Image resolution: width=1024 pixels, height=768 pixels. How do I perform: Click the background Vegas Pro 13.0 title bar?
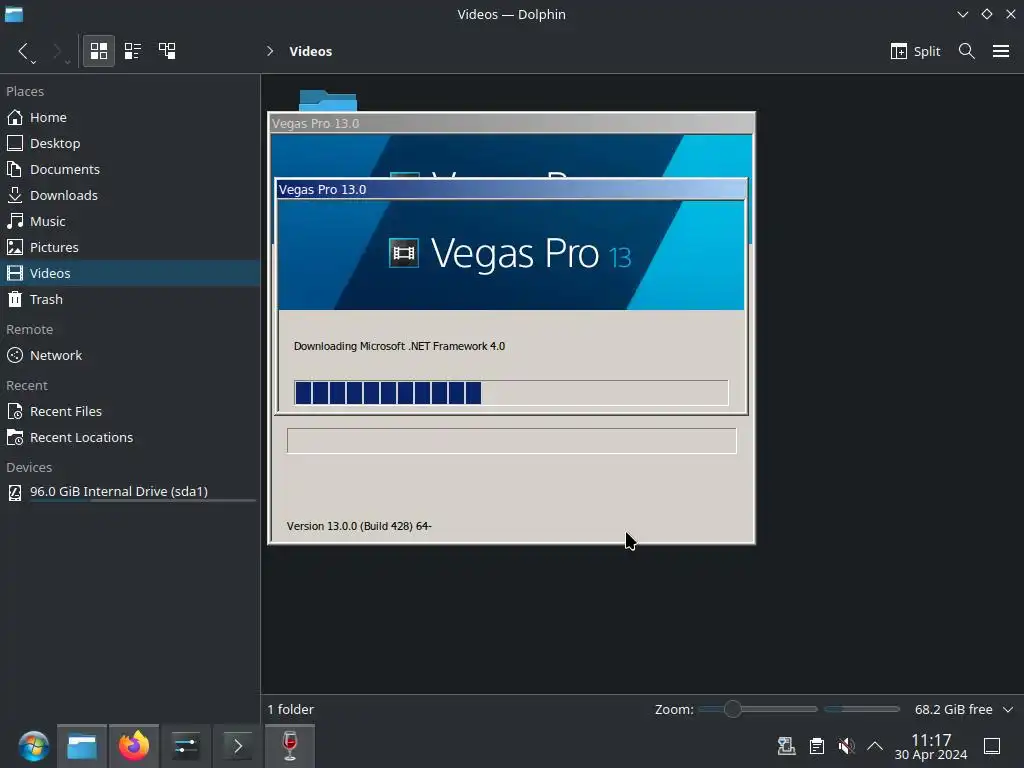click(511, 123)
